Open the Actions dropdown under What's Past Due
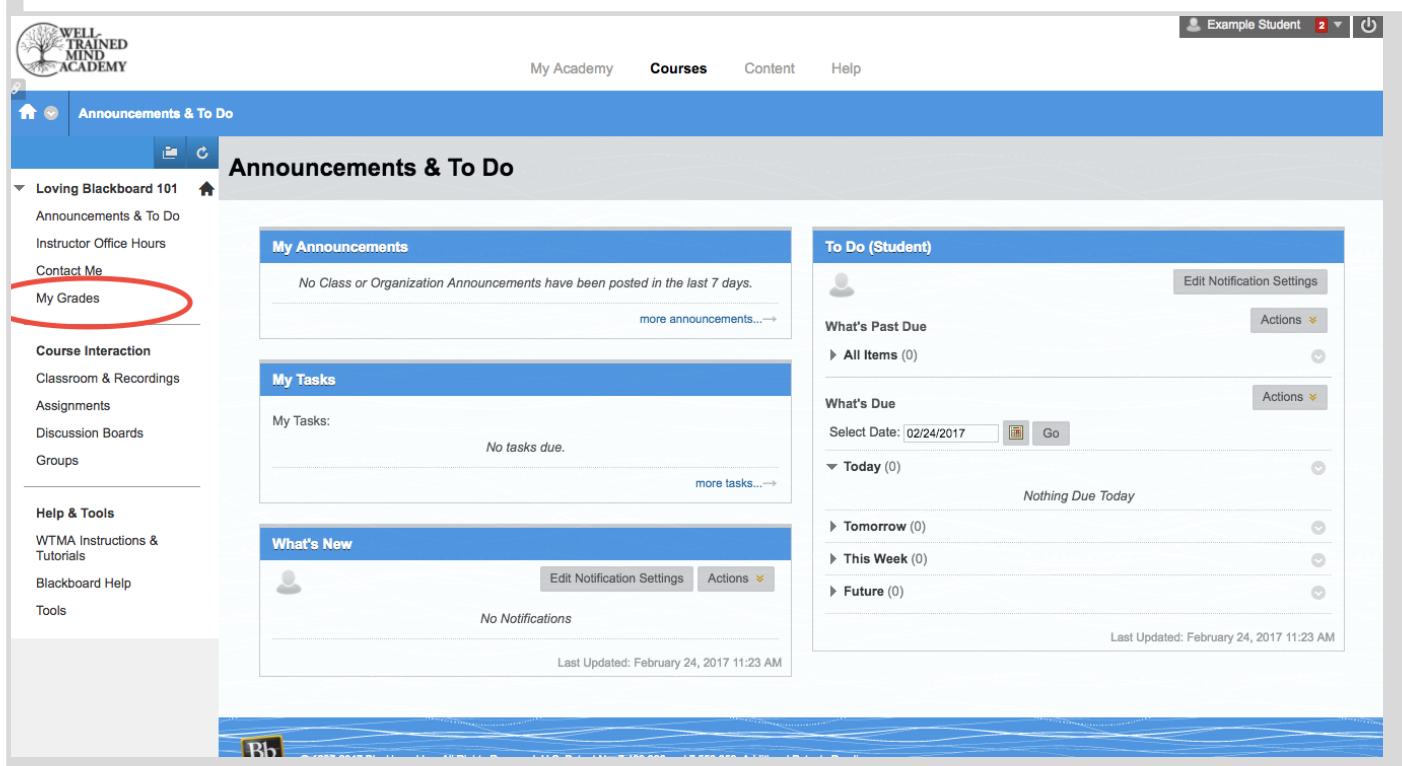 tap(1288, 320)
